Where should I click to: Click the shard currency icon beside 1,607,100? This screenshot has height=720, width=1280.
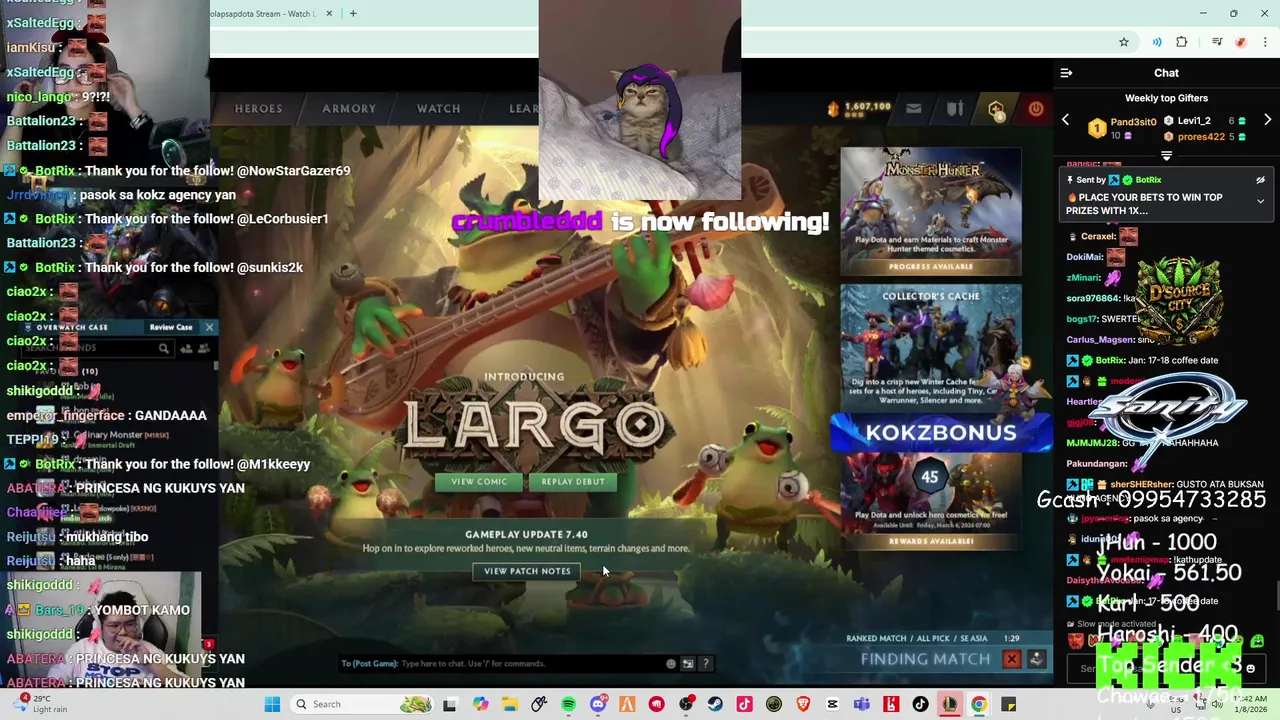tap(833, 108)
